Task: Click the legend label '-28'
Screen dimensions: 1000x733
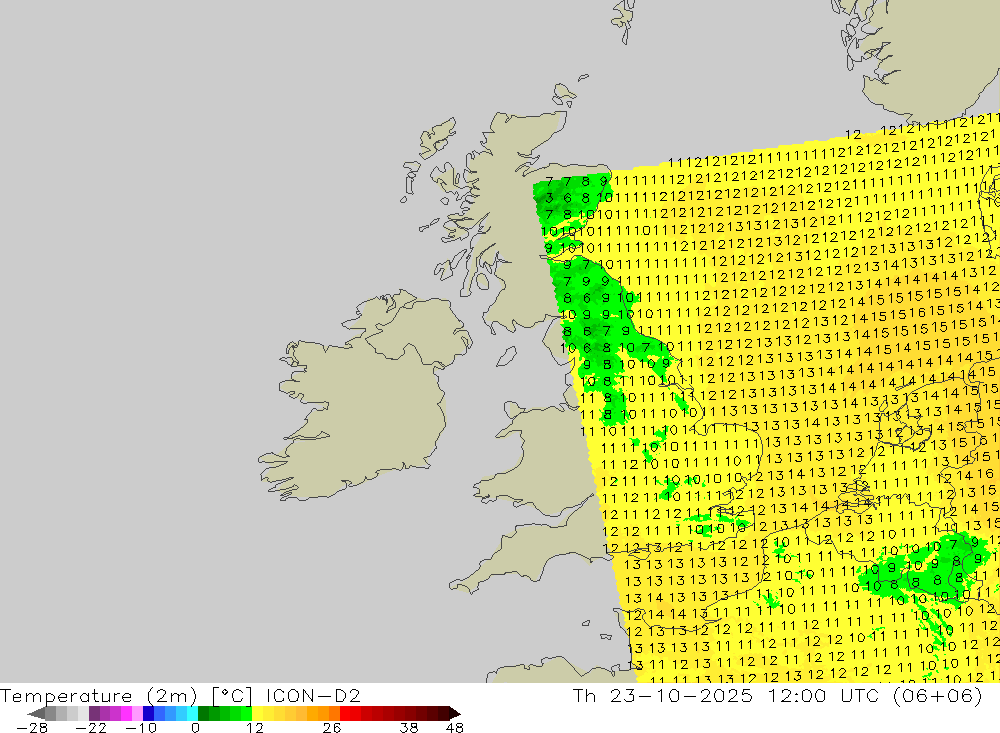Action: coord(32,727)
